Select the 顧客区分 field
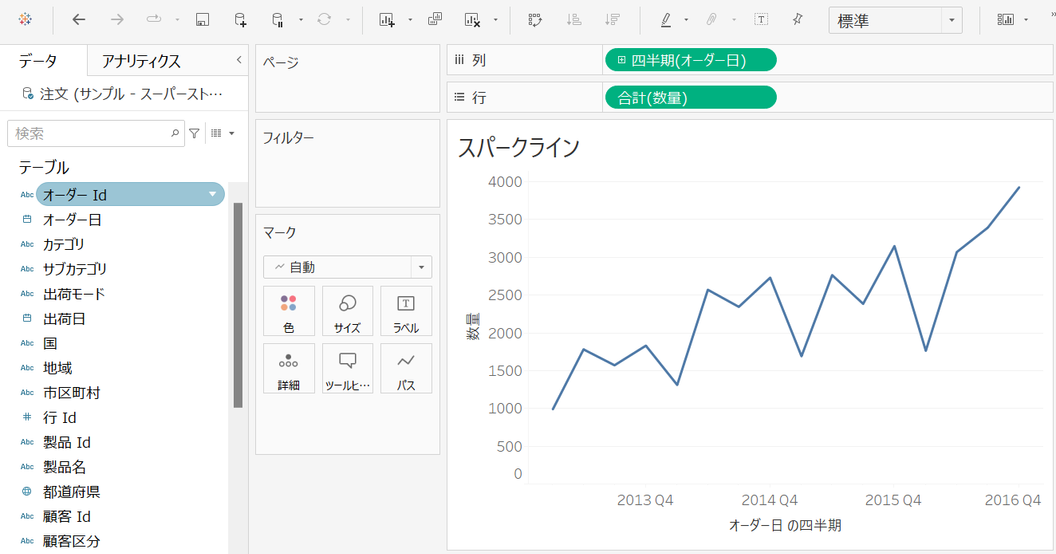 tap(71, 541)
